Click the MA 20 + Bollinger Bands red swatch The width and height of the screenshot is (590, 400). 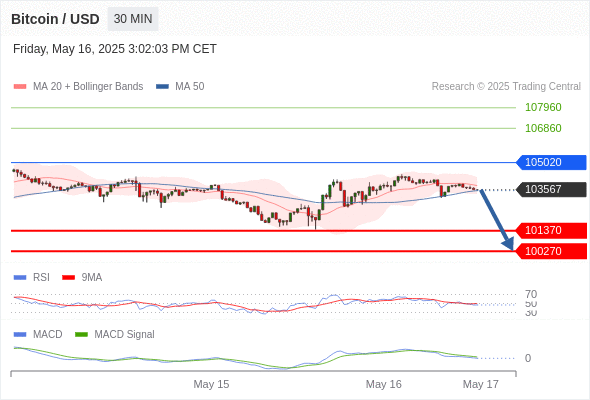pyautogui.click(x=20, y=87)
